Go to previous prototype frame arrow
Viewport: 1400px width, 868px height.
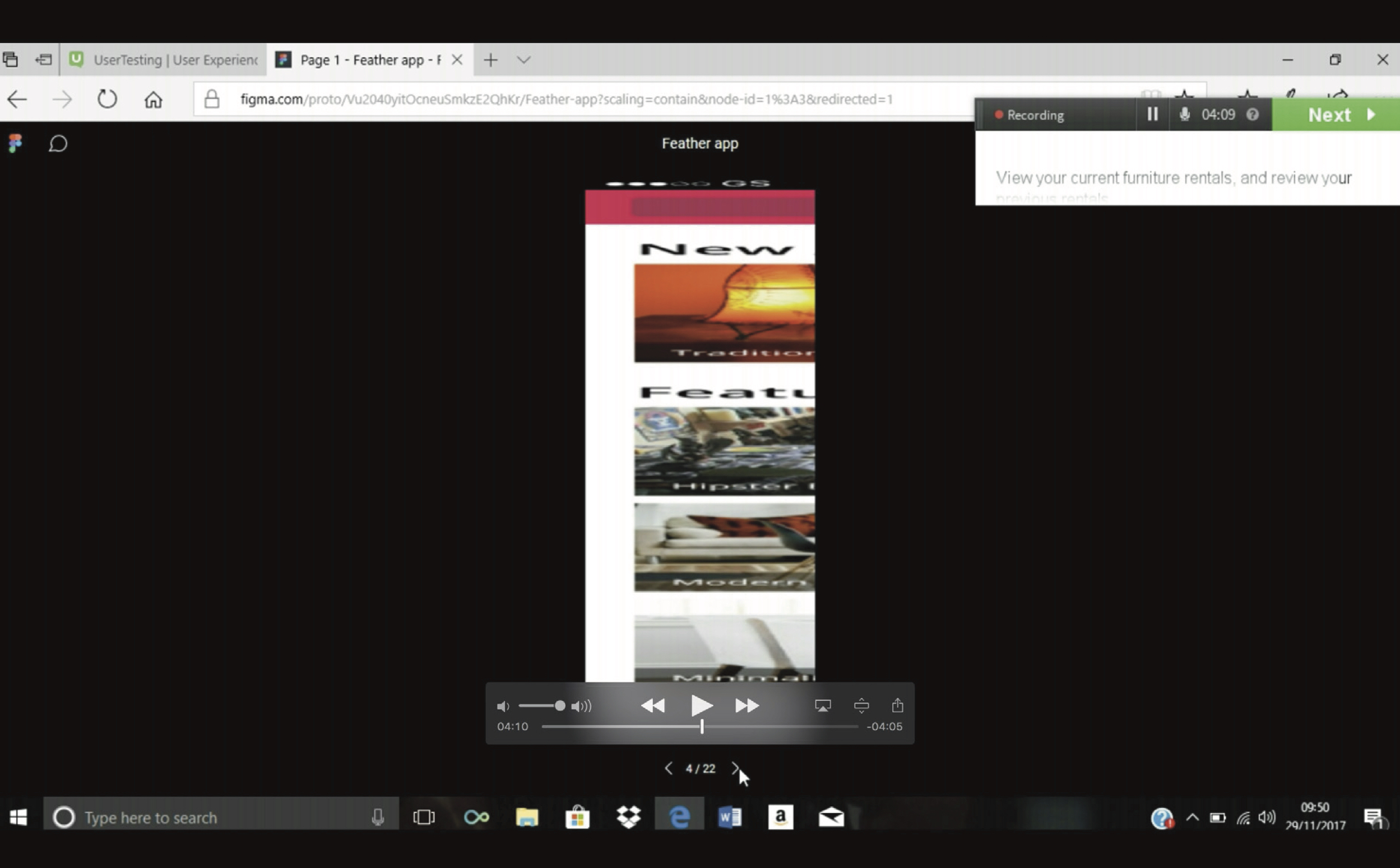(x=669, y=768)
